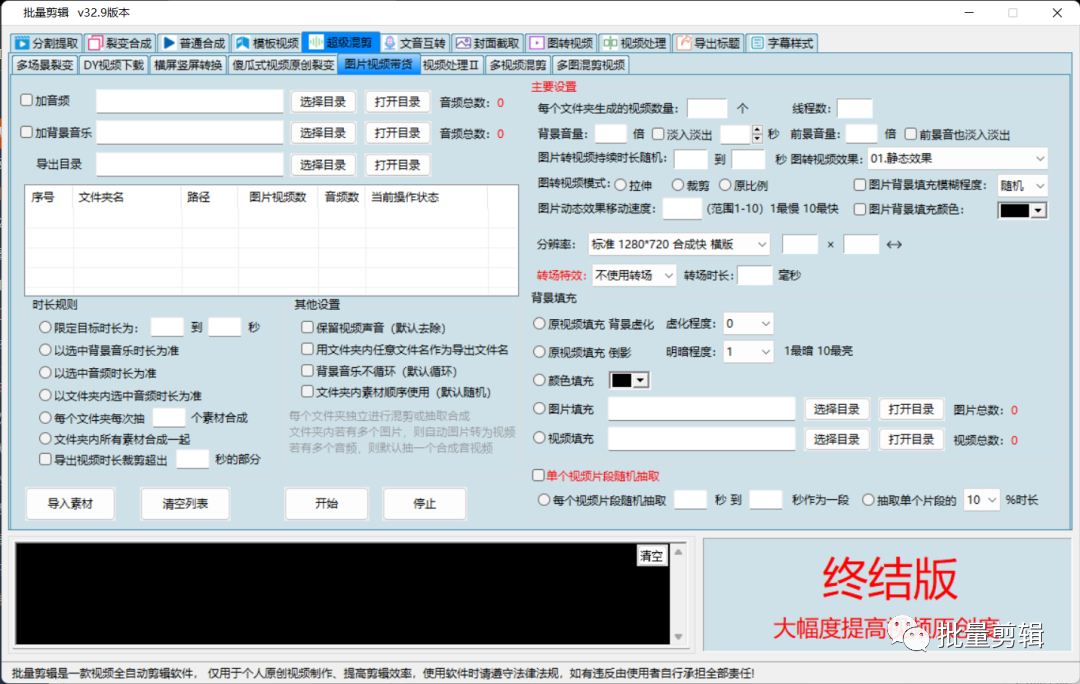Select 原视频填充 背景虚化 radio

click(x=539, y=323)
